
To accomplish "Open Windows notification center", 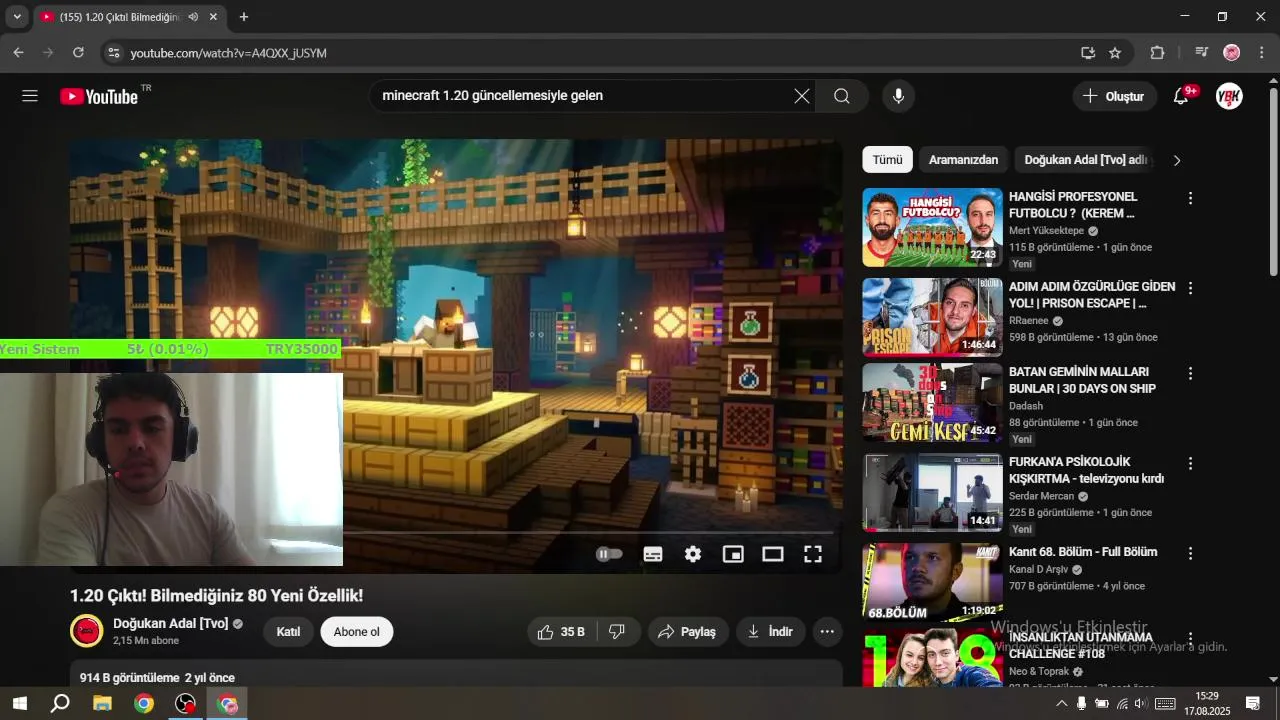I will [x=1253, y=703].
